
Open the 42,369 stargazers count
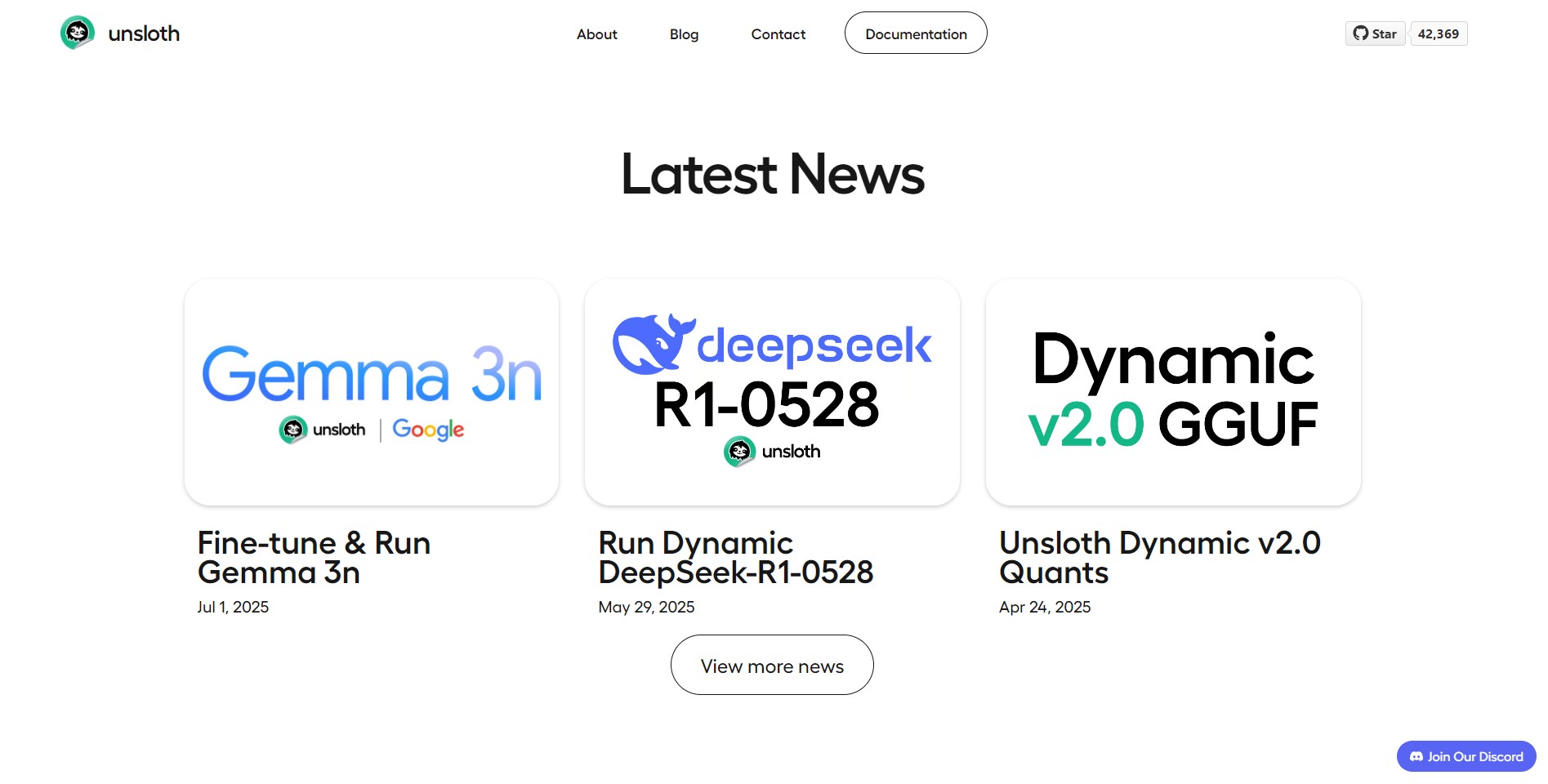(x=1439, y=33)
